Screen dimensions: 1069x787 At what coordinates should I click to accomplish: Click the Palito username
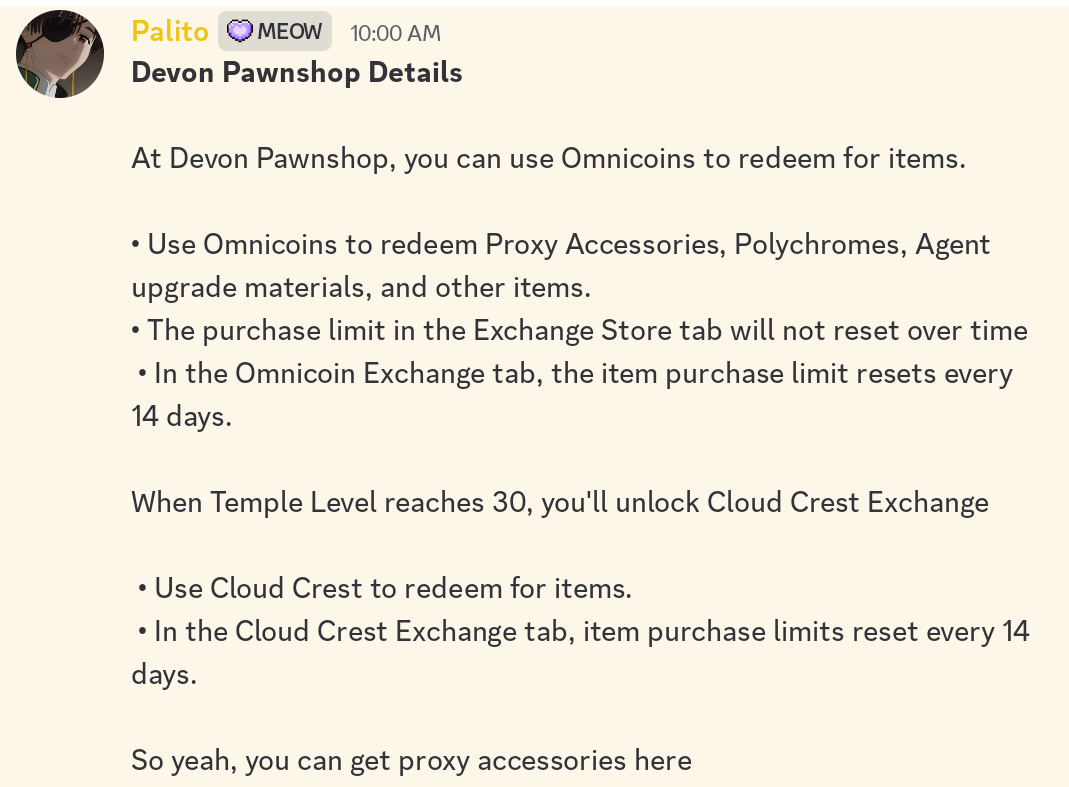tap(170, 31)
